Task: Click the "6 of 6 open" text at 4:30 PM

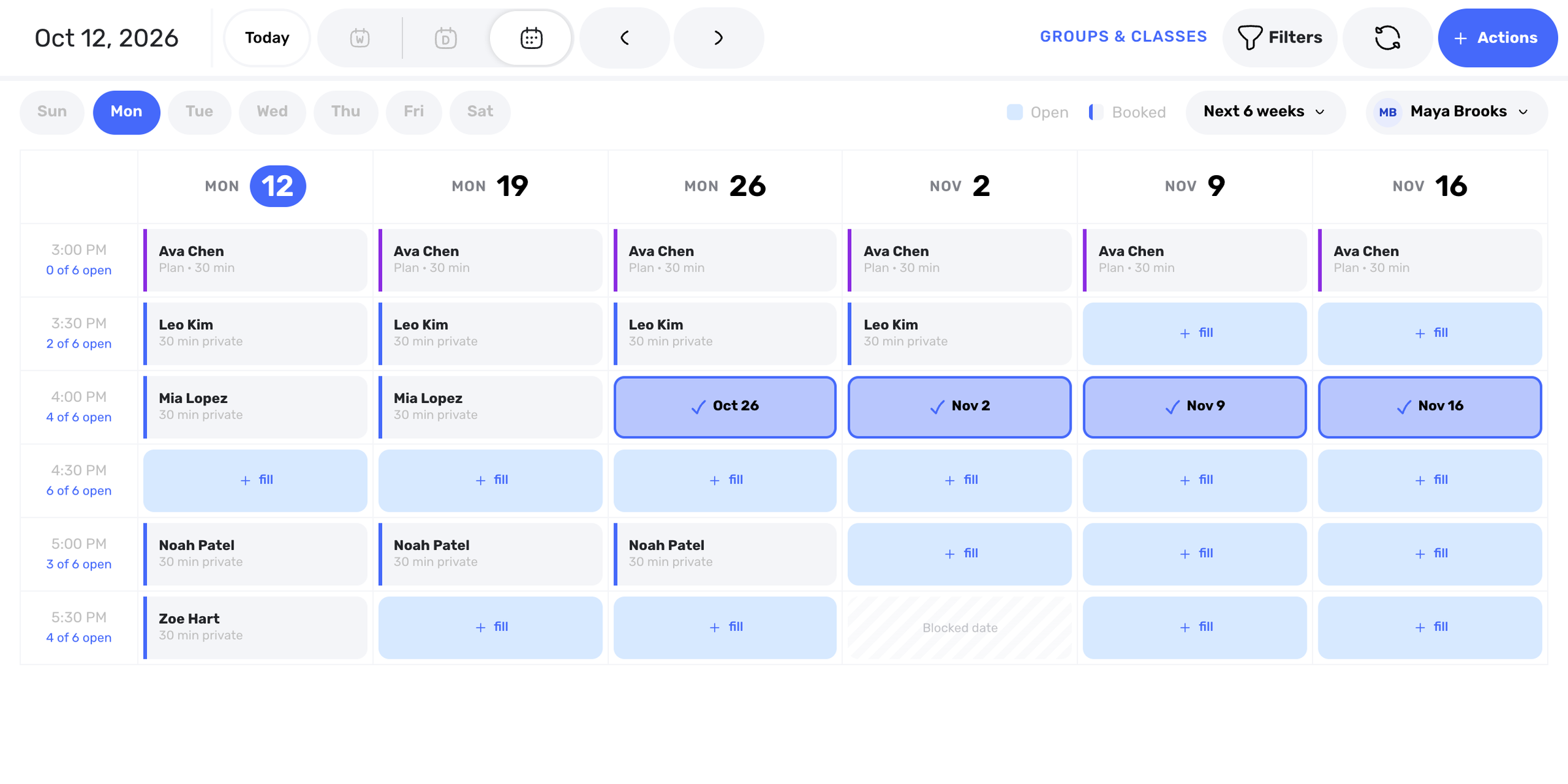Action: [x=78, y=491]
